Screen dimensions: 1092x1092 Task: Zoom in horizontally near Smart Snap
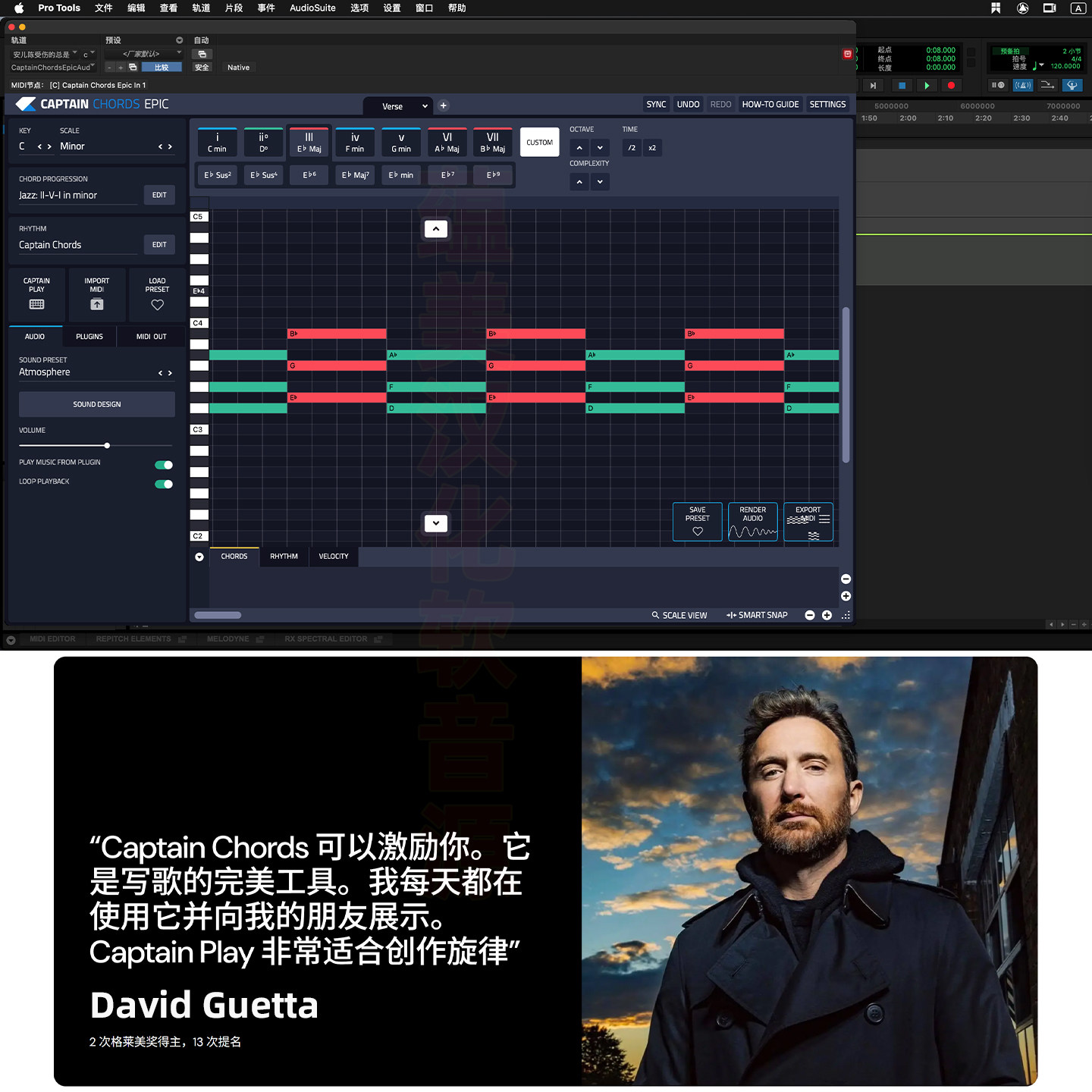point(827,615)
